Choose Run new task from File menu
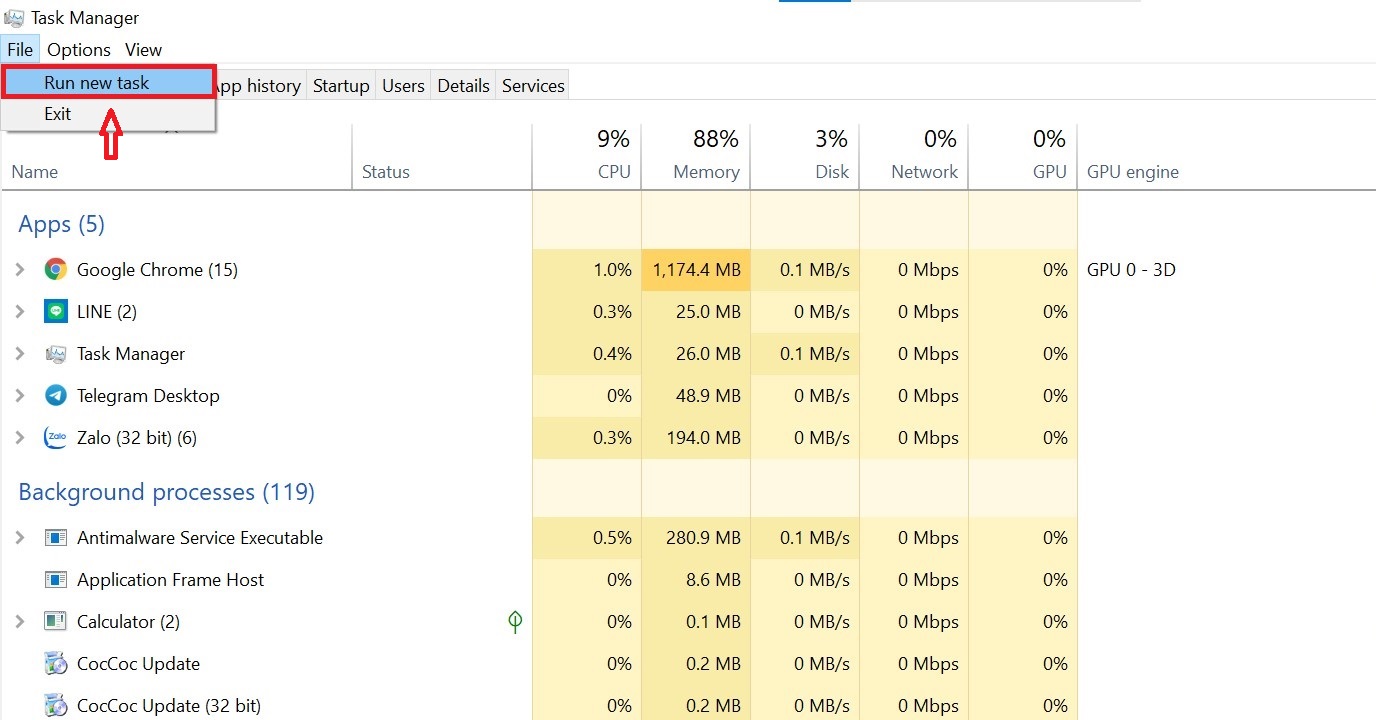Screen dimensions: 1376x720 click(x=108, y=83)
